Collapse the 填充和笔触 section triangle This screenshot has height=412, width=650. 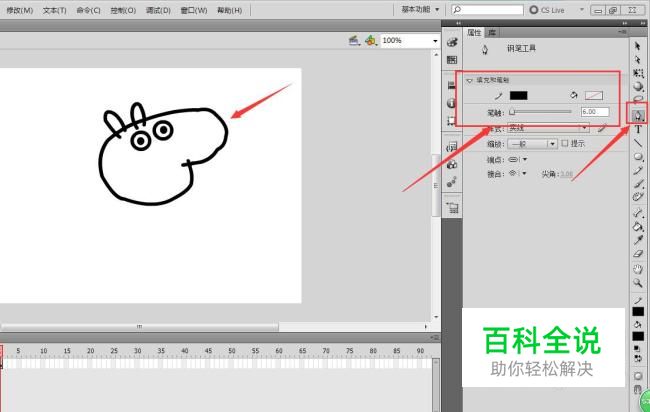click(x=469, y=80)
